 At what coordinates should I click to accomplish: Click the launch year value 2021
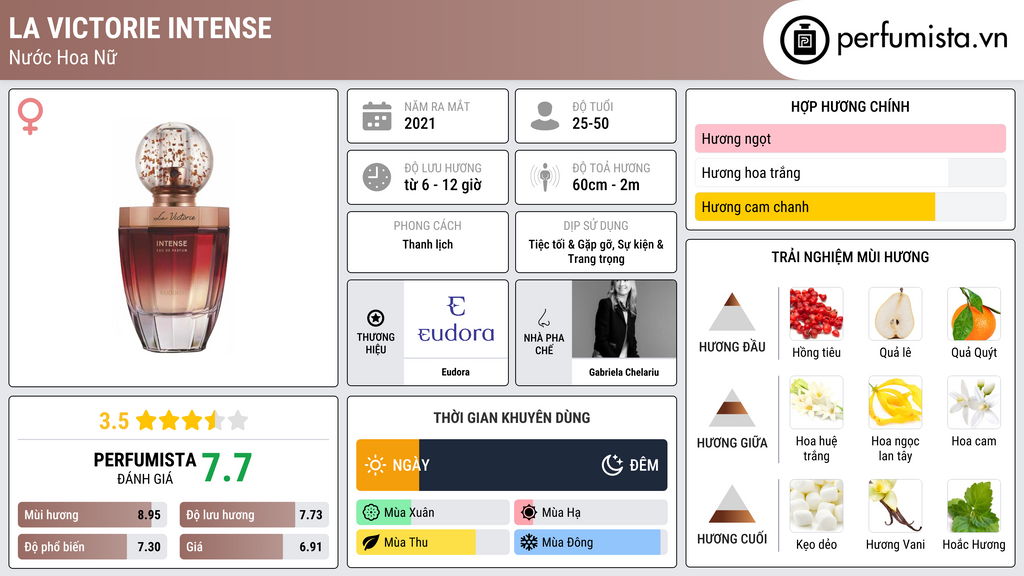click(419, 123)
